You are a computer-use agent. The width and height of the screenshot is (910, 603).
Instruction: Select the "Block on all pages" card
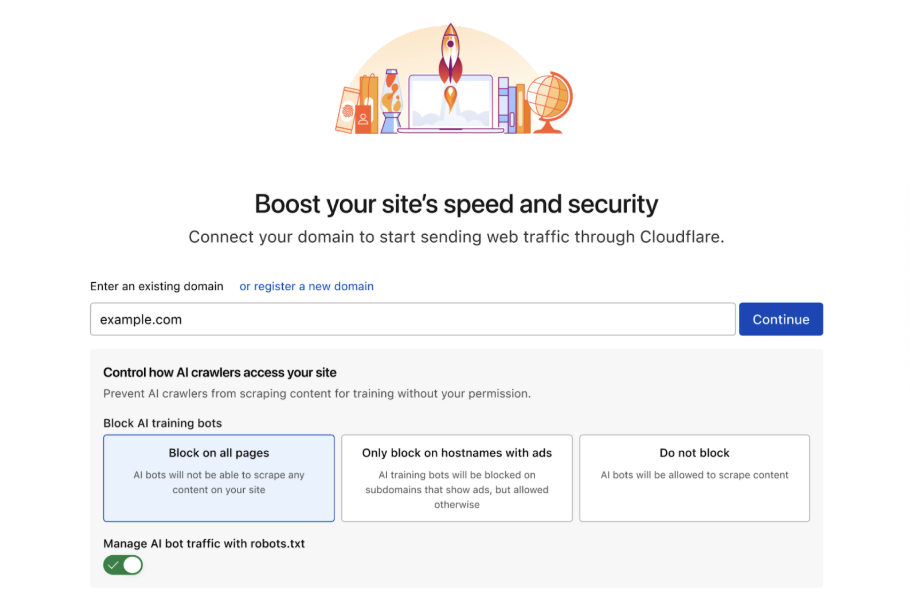218,478
